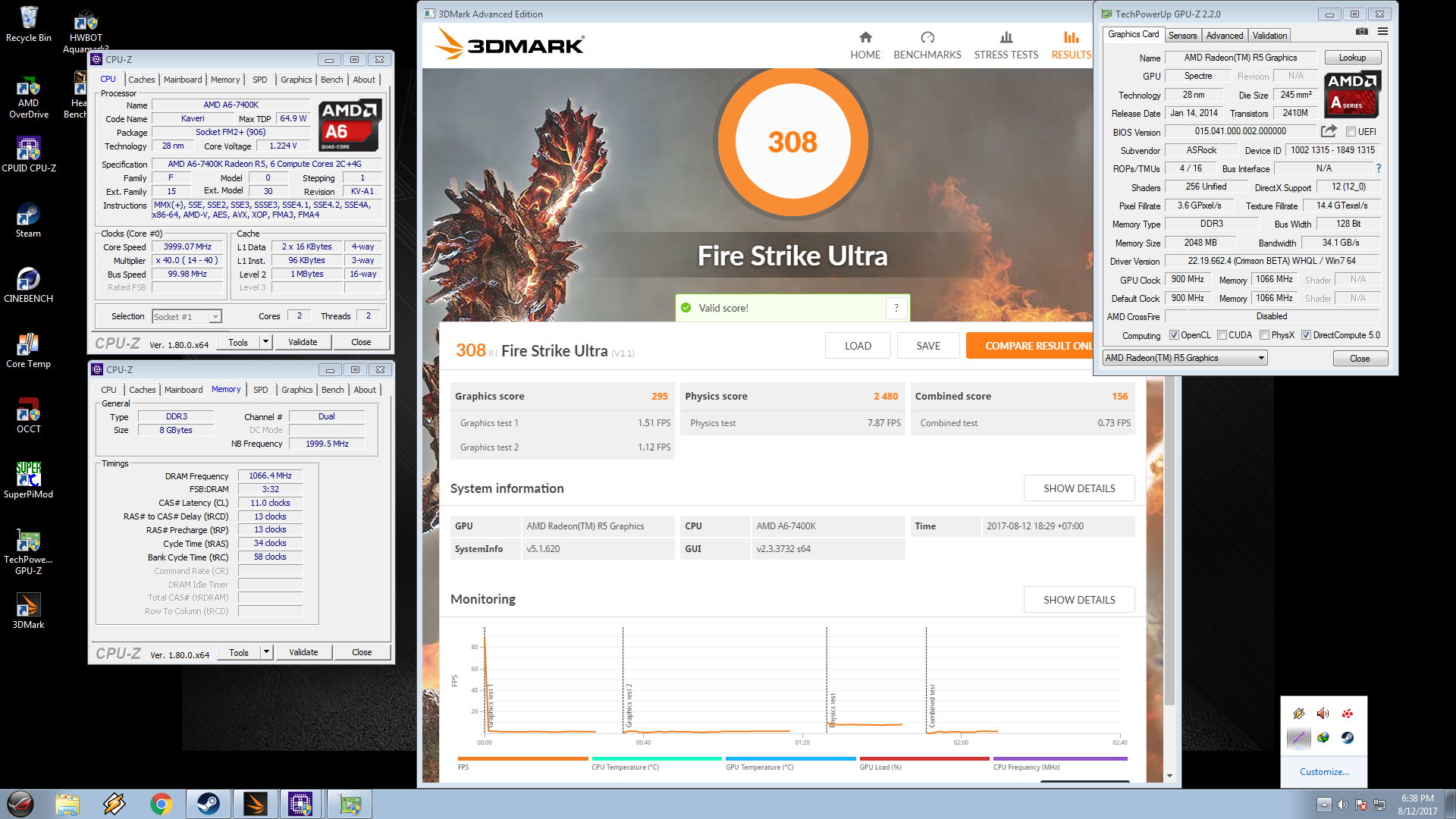This screenshot has width=1456, height=819.
Task: Switch to Mainboard tab in upper CPU-Z window
Action: click(183, 80)
